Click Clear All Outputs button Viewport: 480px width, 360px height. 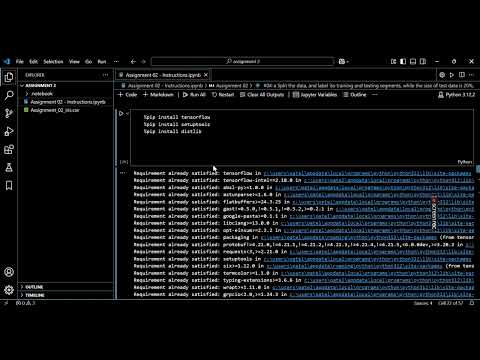(262, 95)
